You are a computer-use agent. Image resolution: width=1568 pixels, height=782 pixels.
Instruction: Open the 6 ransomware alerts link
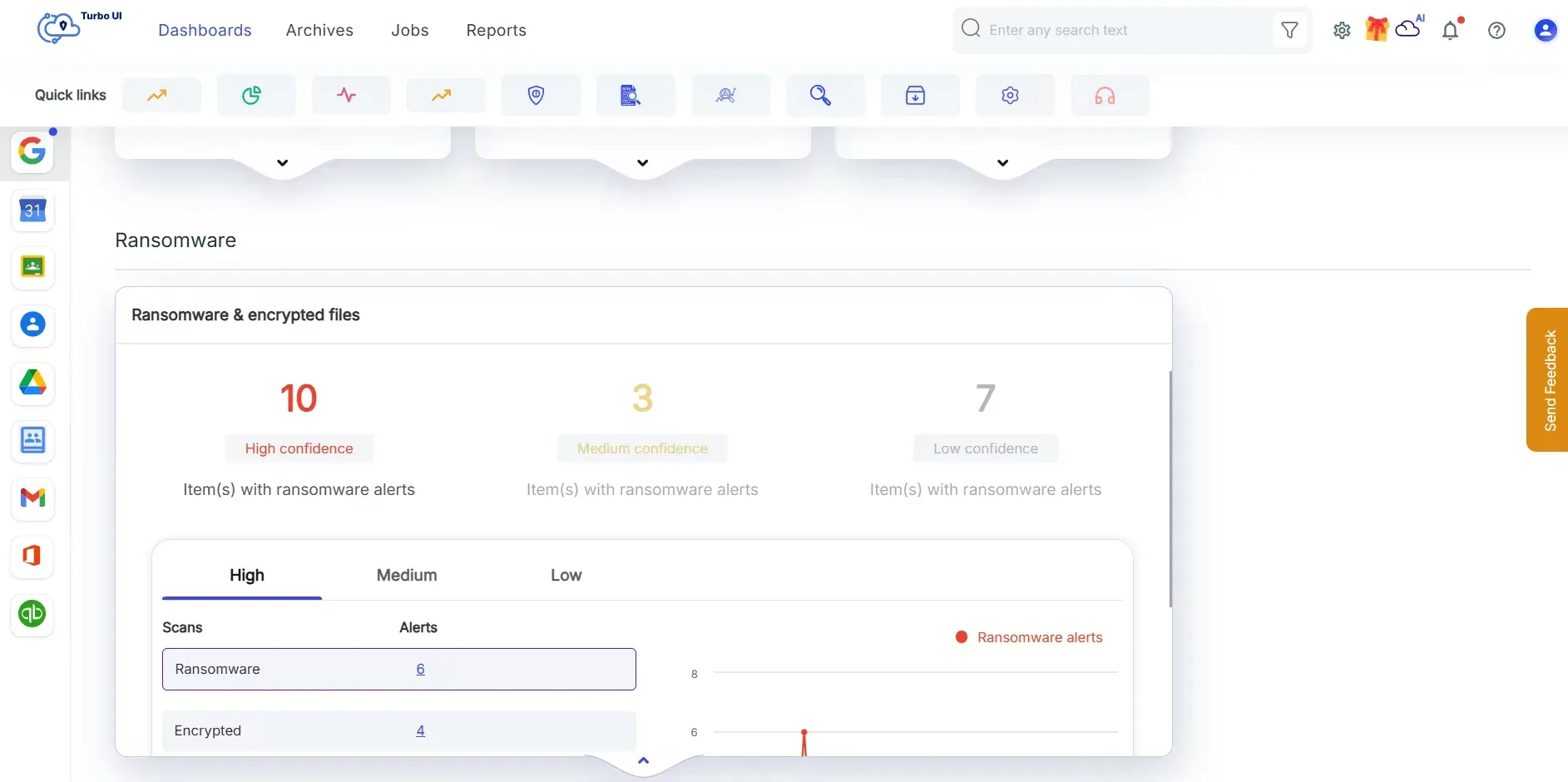(421, 669)
